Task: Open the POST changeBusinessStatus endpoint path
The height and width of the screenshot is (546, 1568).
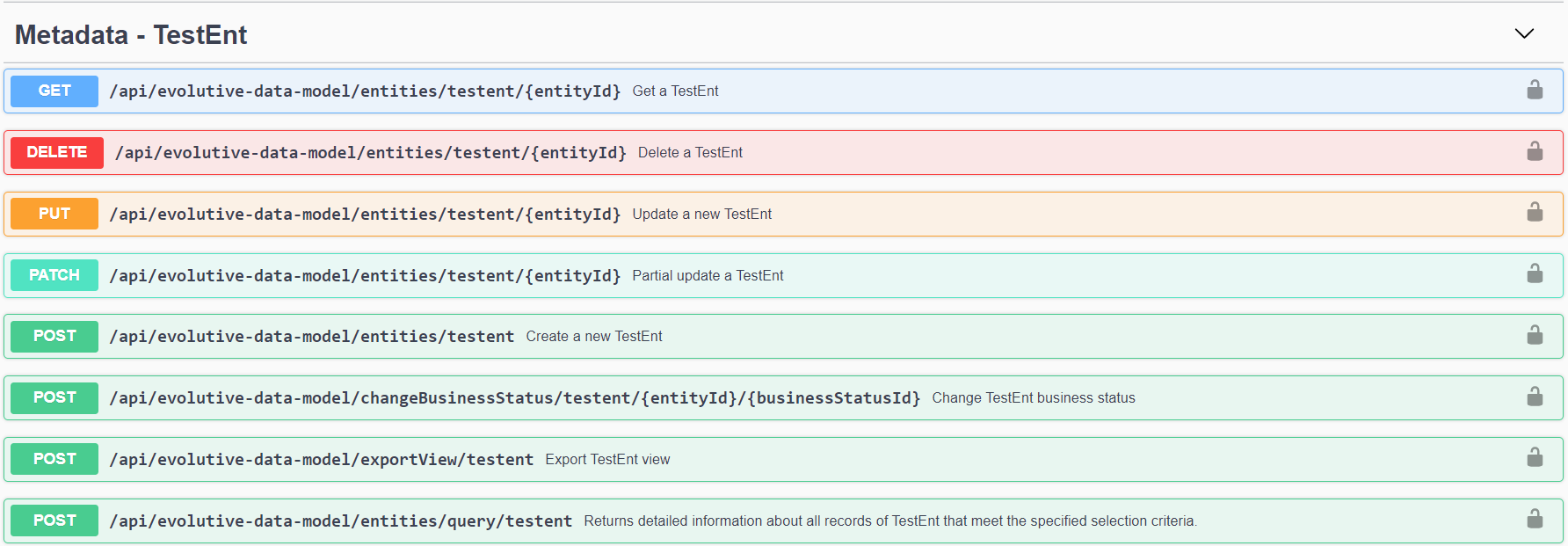Action: pyautogui.click(x=514, y=398)
